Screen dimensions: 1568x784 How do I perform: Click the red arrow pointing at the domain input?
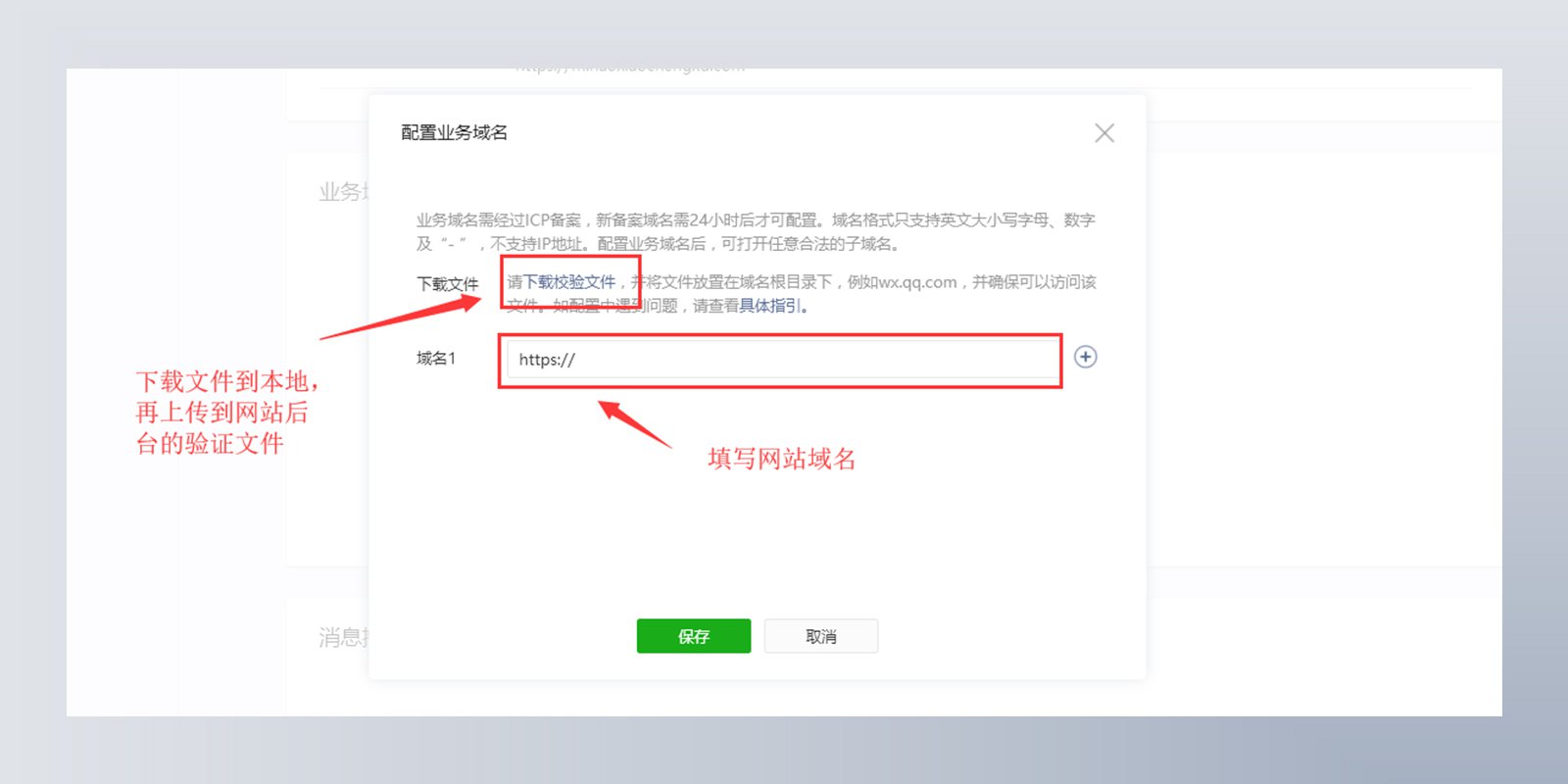pyautogui.click(x=635, y=423)
